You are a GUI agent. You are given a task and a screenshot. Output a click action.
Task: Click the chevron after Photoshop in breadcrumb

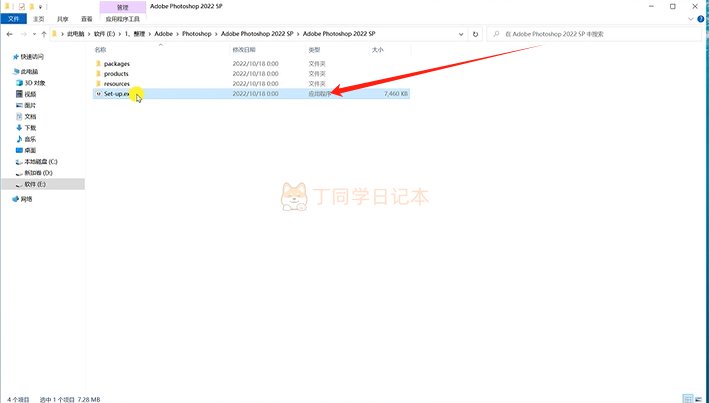[216, 34]
